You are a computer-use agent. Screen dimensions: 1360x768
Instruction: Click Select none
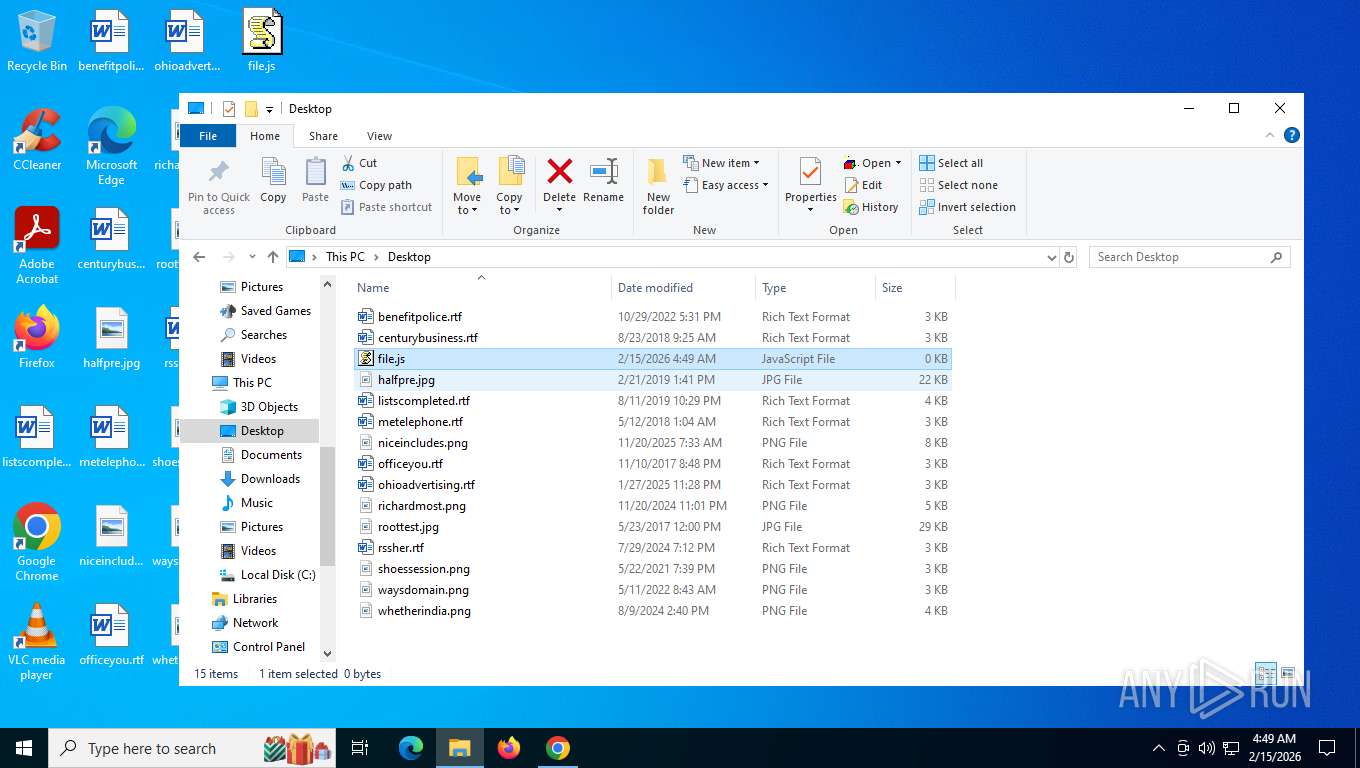pos(958,185)
